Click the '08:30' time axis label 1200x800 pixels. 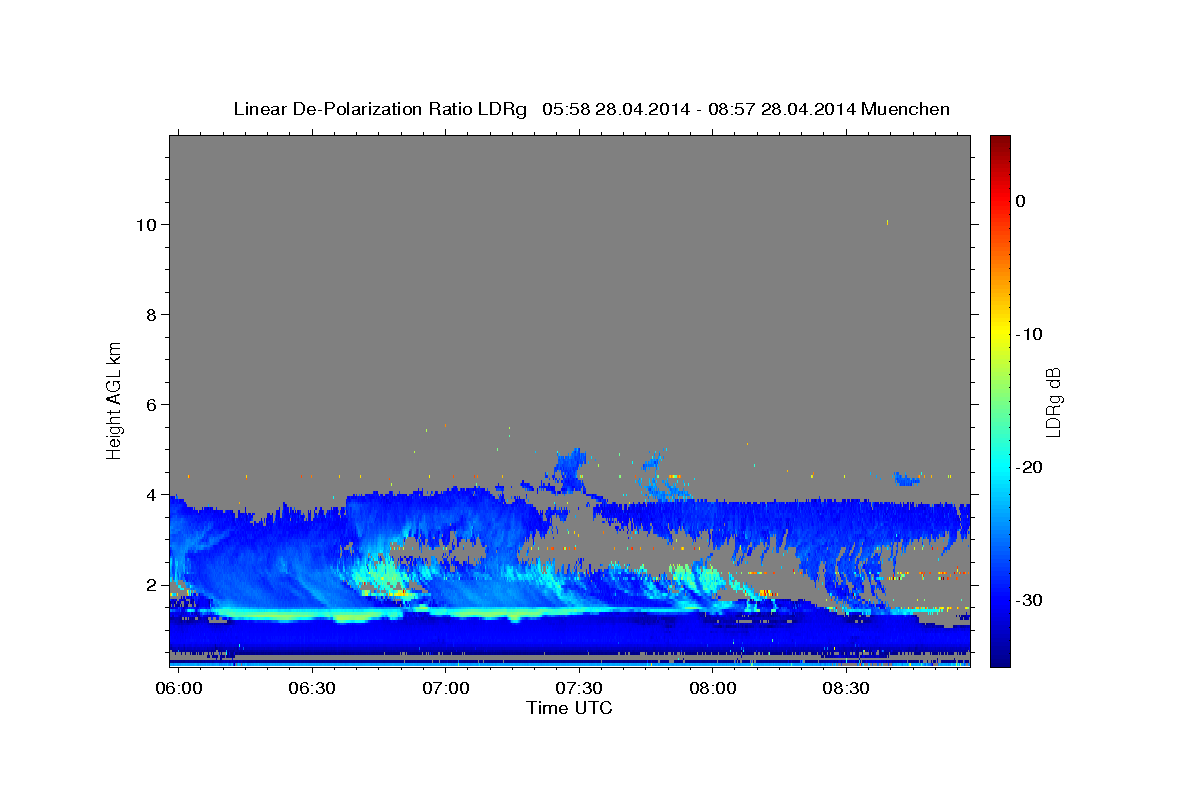(846, 688)
